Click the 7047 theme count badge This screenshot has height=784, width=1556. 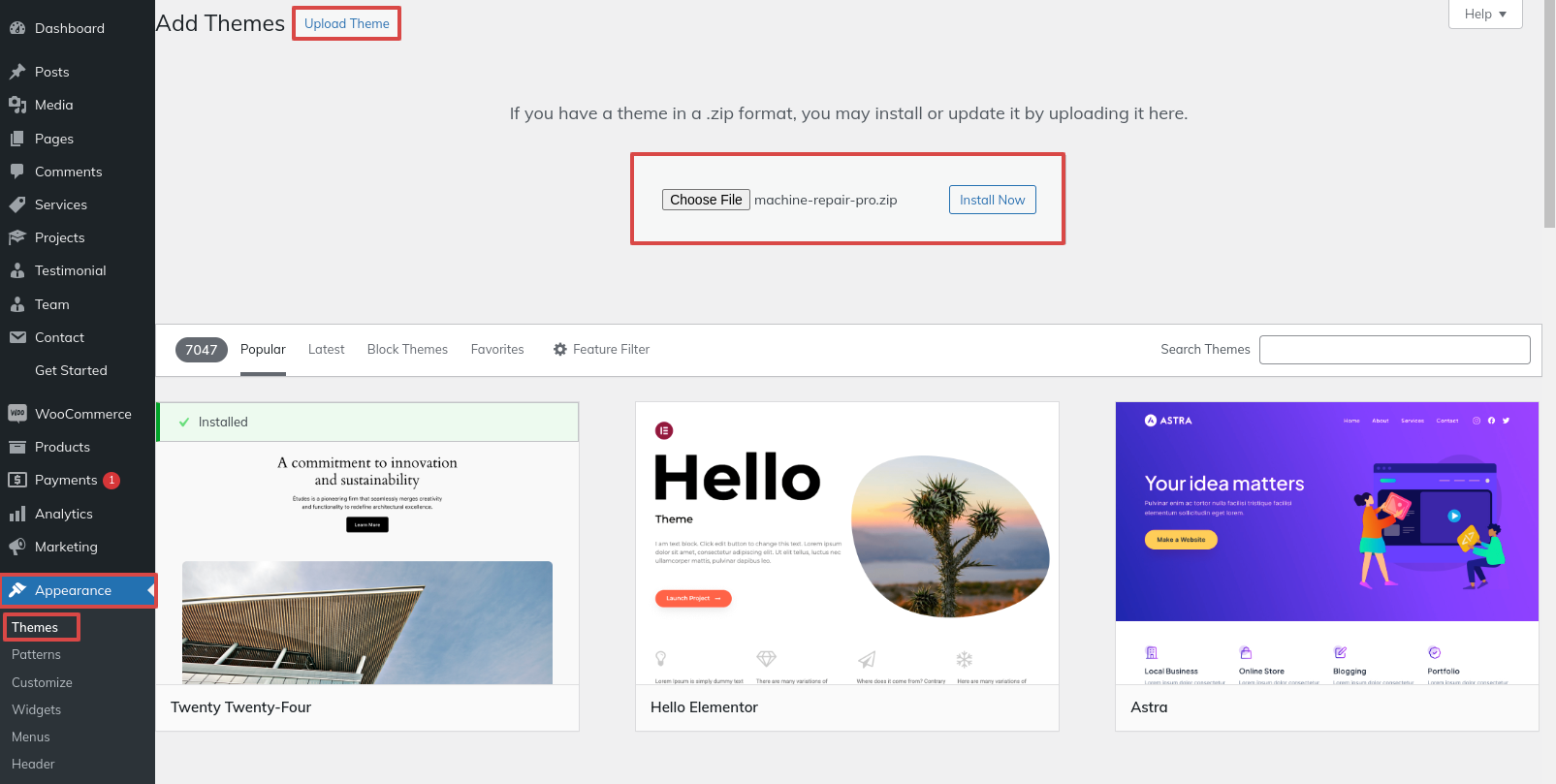coord(201,350)
